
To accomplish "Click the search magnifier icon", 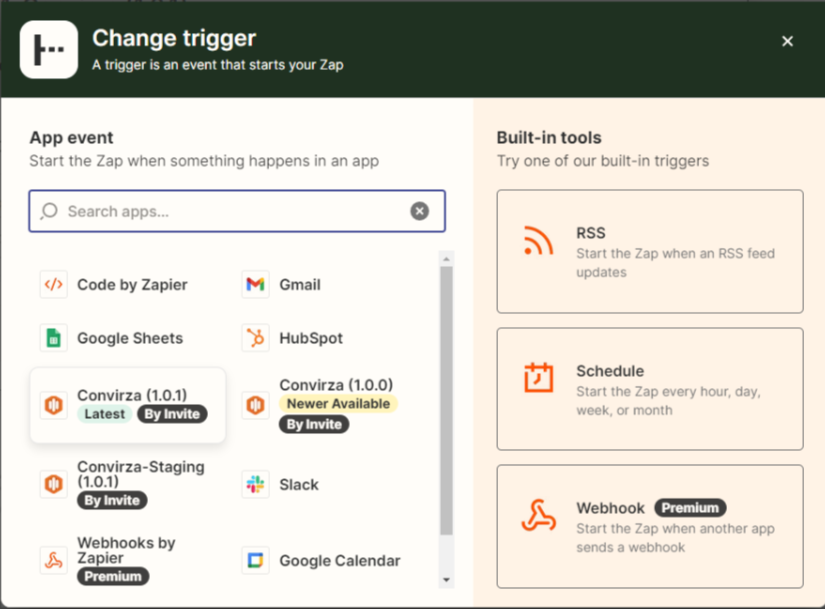I will [49, 211].
